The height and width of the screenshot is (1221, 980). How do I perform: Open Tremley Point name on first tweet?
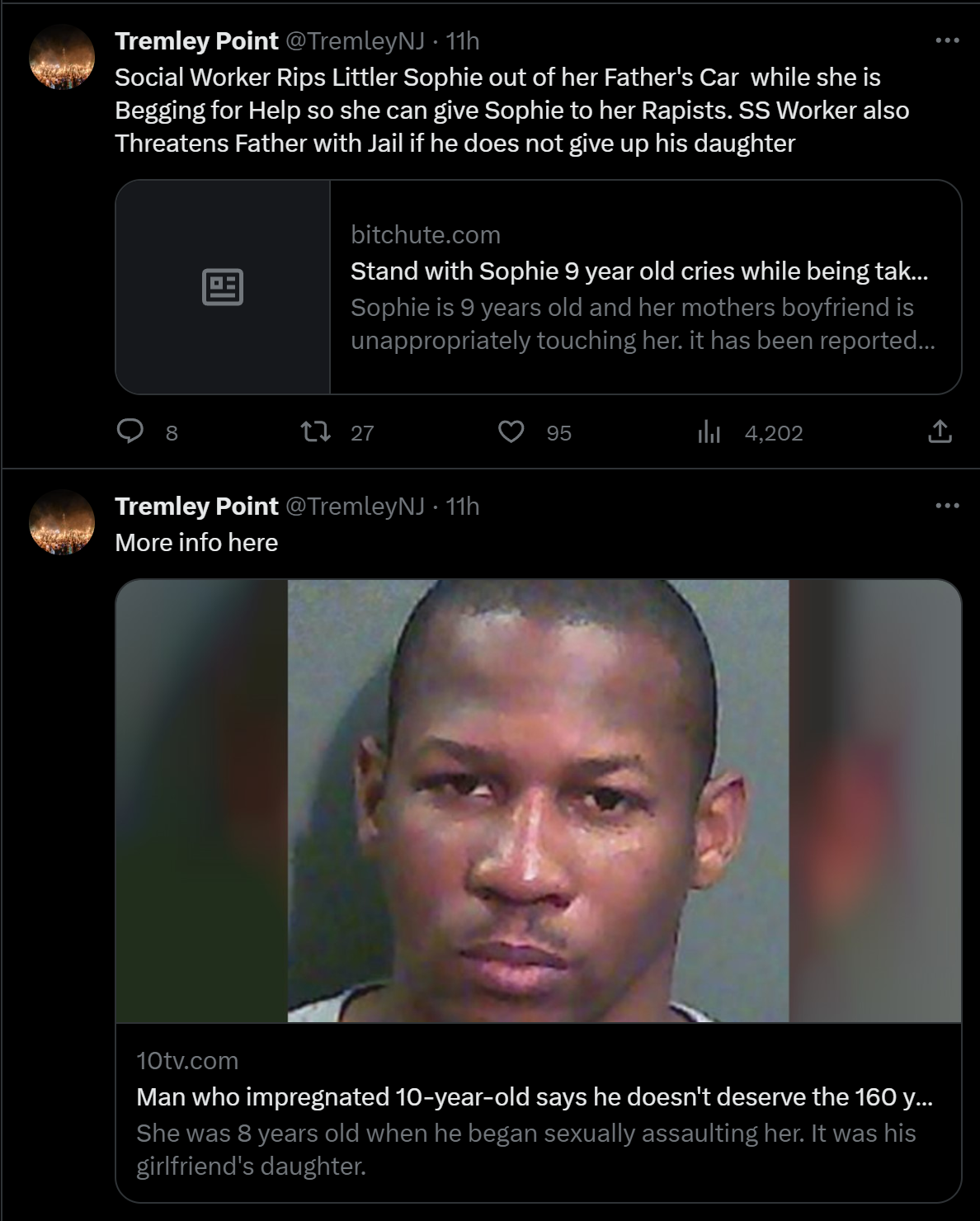(196, 40)
